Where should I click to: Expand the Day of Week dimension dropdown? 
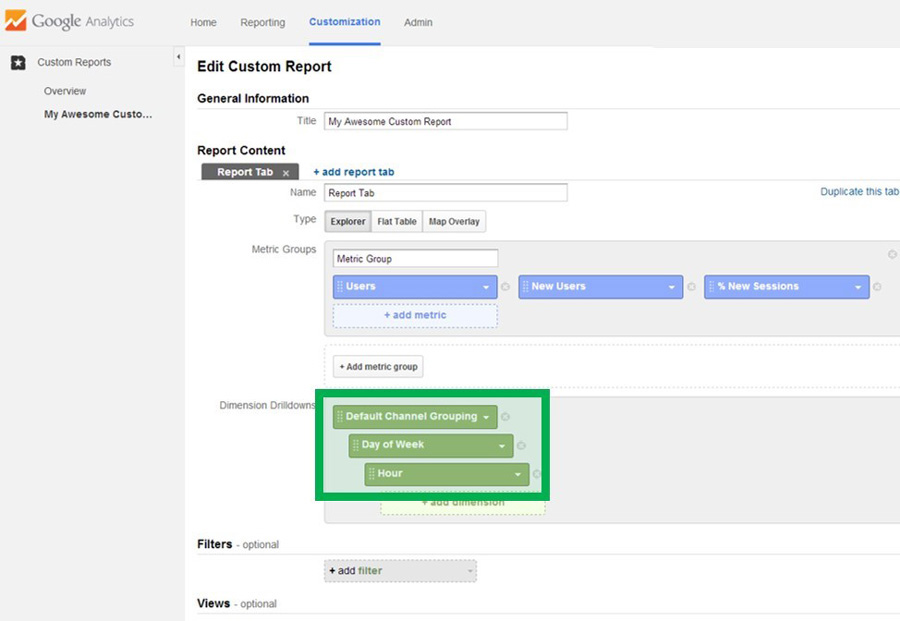pyautogui.click(x=502, y=446)
